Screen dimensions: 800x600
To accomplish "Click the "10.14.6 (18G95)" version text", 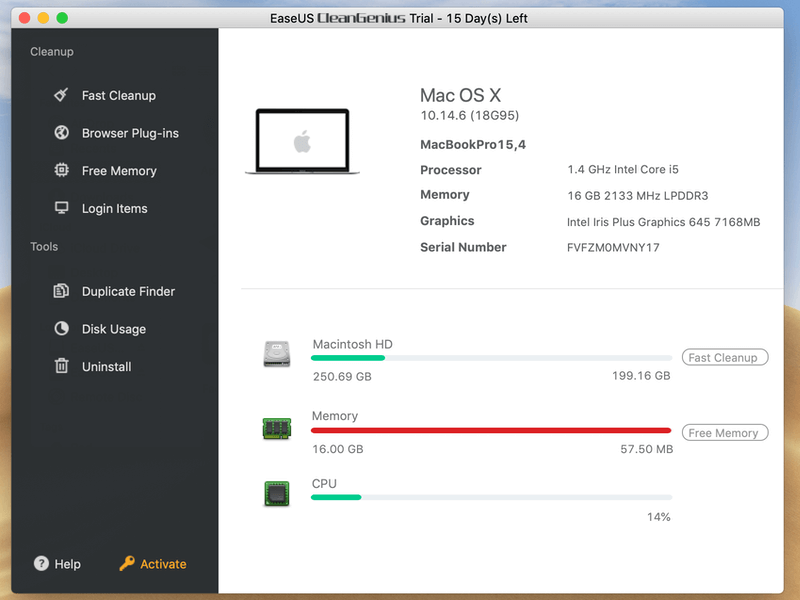I will click(x=469, y=115).
